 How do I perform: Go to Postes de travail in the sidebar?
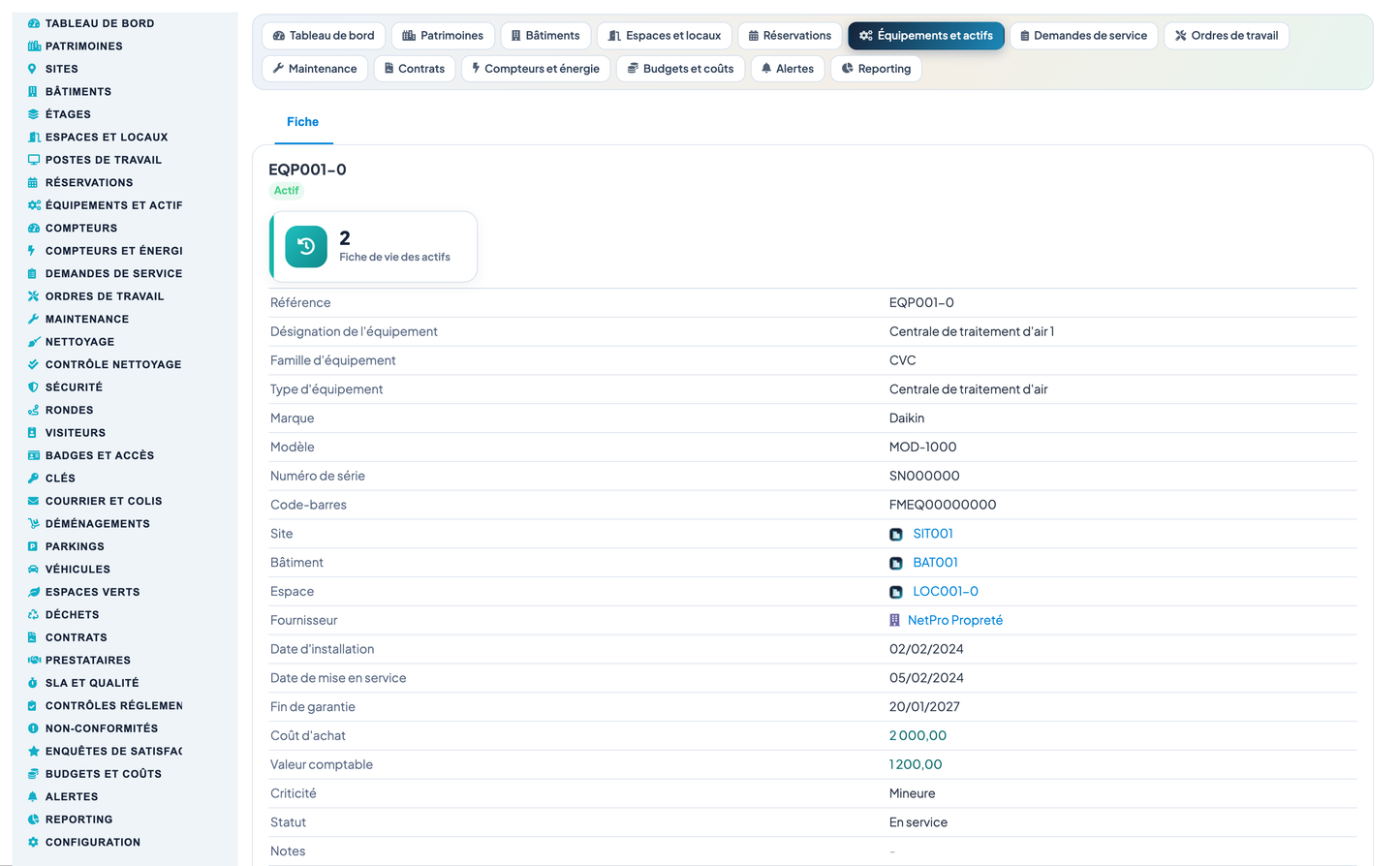(x=104, y=160)
